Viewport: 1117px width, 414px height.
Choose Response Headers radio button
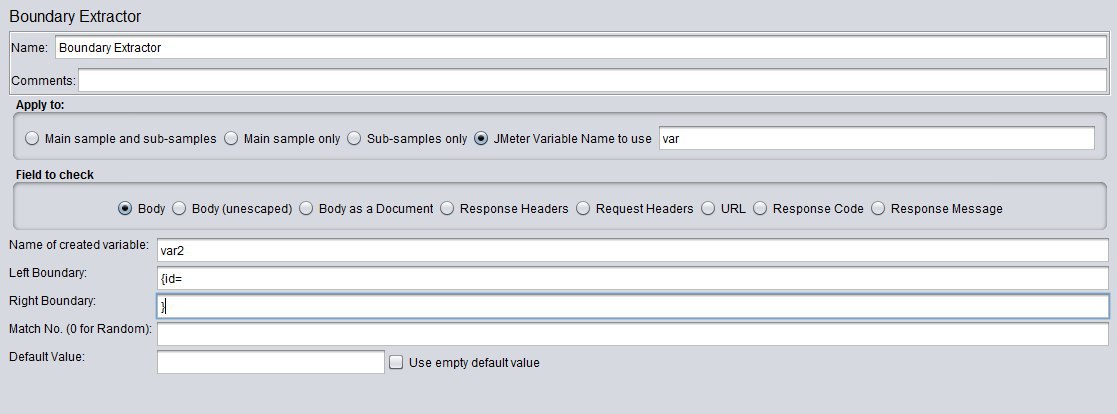(x=447, y=209)
